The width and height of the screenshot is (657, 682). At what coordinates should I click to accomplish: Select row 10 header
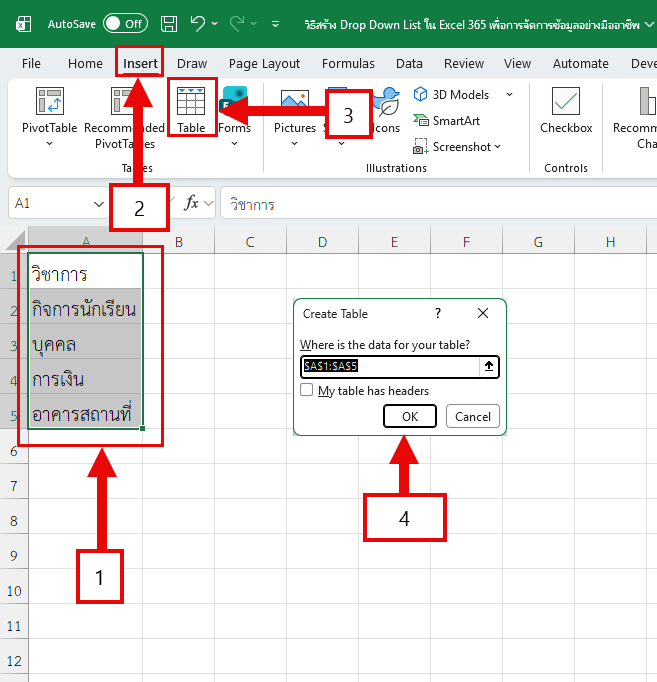pyautogui.click(x=14, y=591)
